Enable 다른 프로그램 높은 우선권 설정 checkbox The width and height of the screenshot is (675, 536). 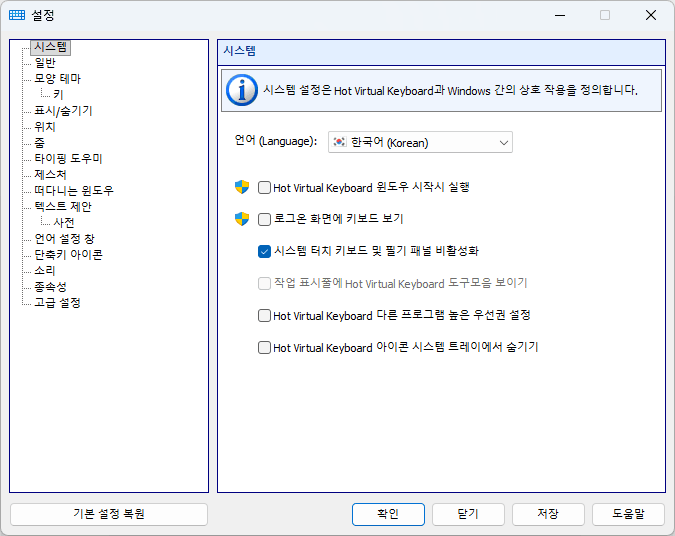coord(264,315)
